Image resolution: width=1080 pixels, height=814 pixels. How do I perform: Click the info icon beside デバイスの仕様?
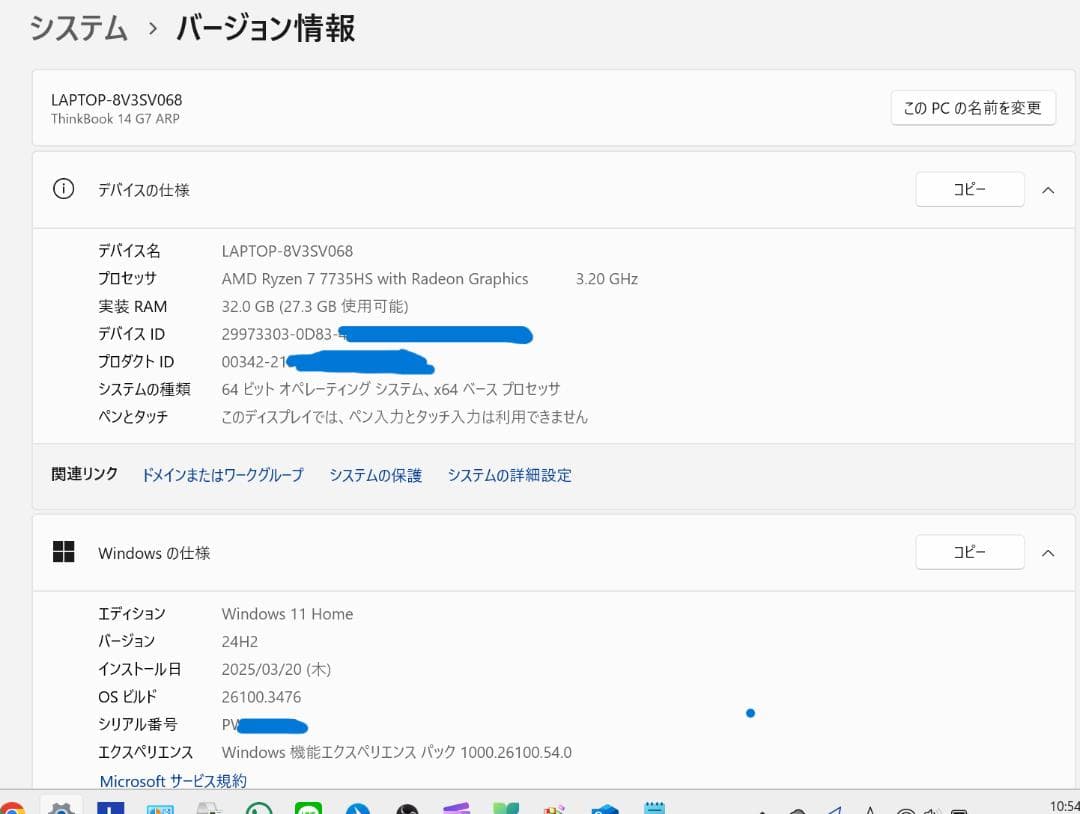(x=63, y=189)
